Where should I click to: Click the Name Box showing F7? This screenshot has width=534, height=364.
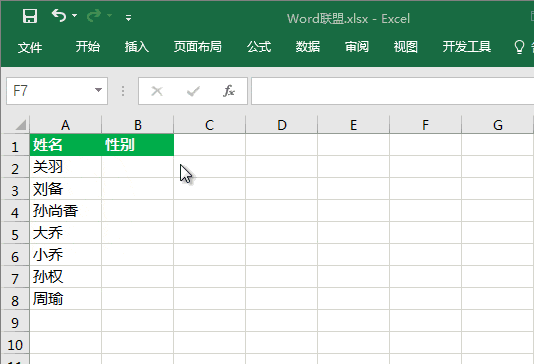click(57, 91)
